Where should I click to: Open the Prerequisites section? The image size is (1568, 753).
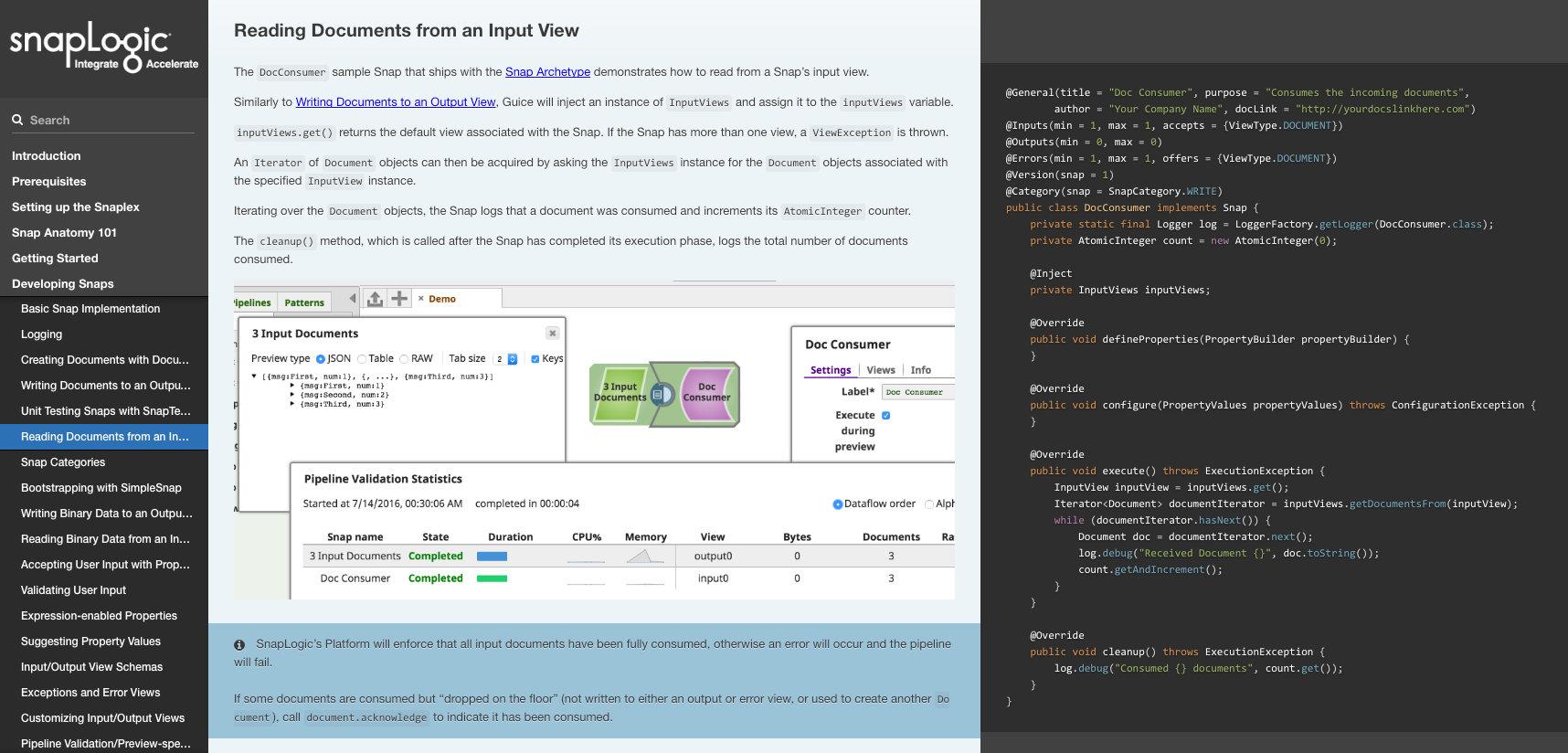[x=49, y=182]
